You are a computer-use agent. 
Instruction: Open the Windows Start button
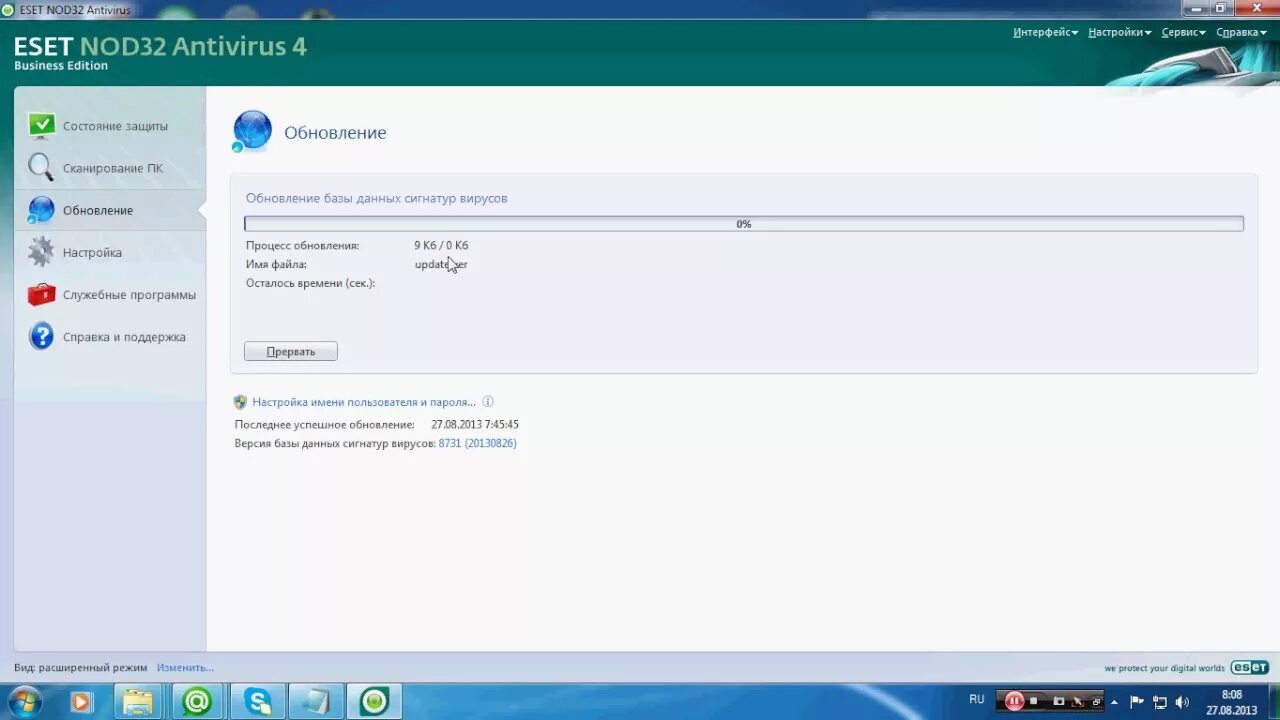(23, 701)
